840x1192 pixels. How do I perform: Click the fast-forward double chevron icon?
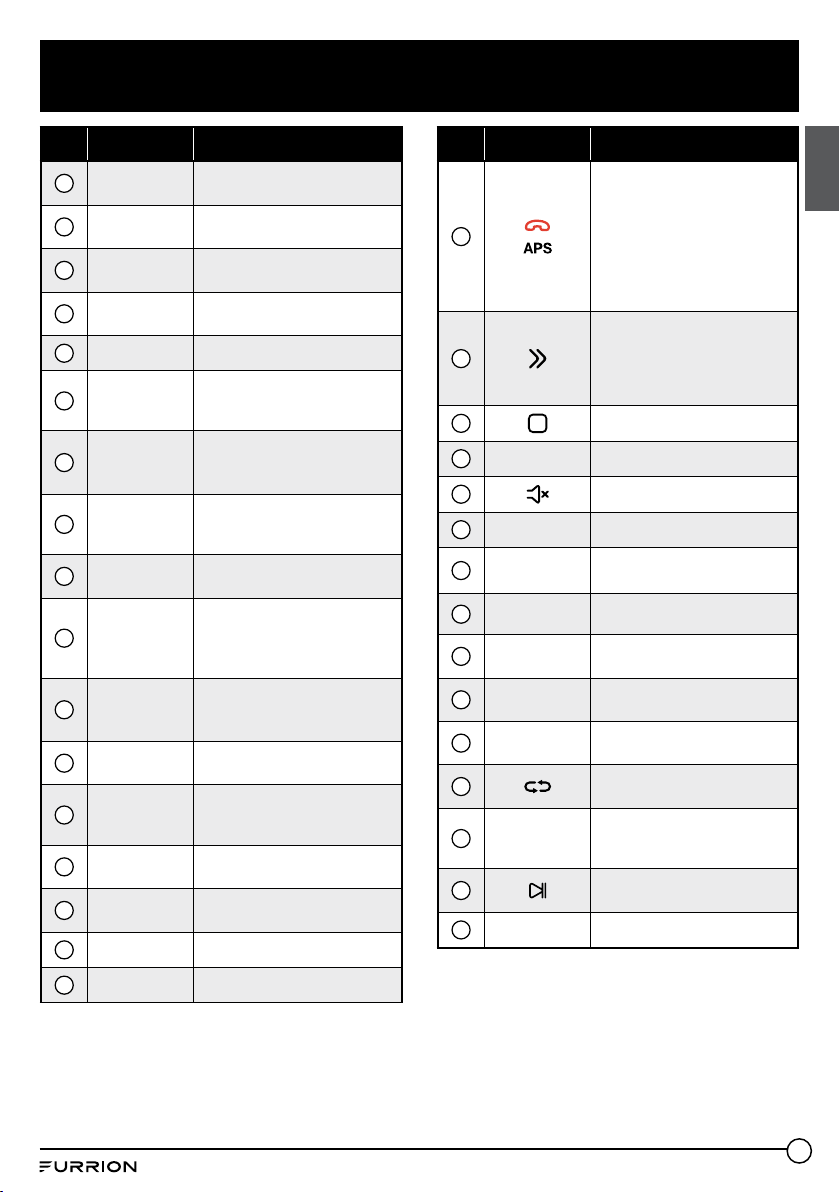pos(537,359)
